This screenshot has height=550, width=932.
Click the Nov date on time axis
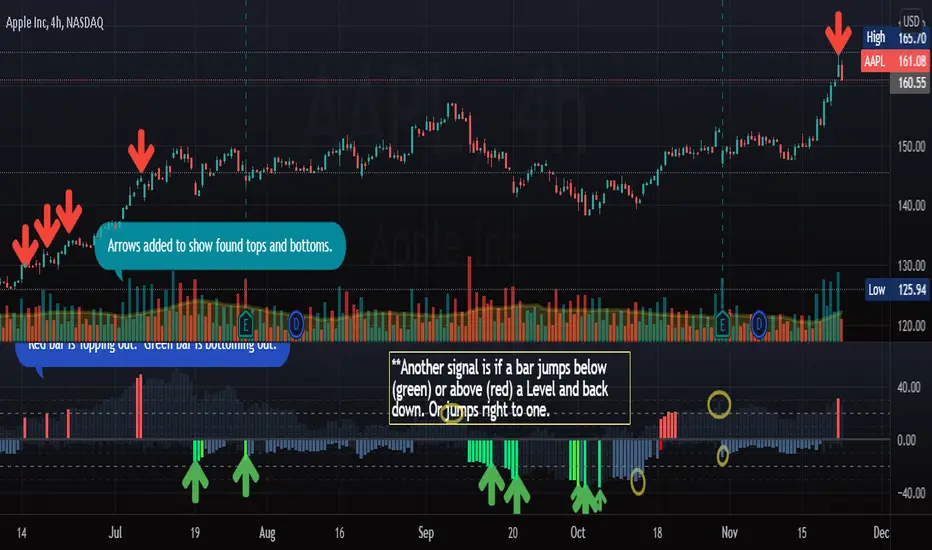[729, 532]
